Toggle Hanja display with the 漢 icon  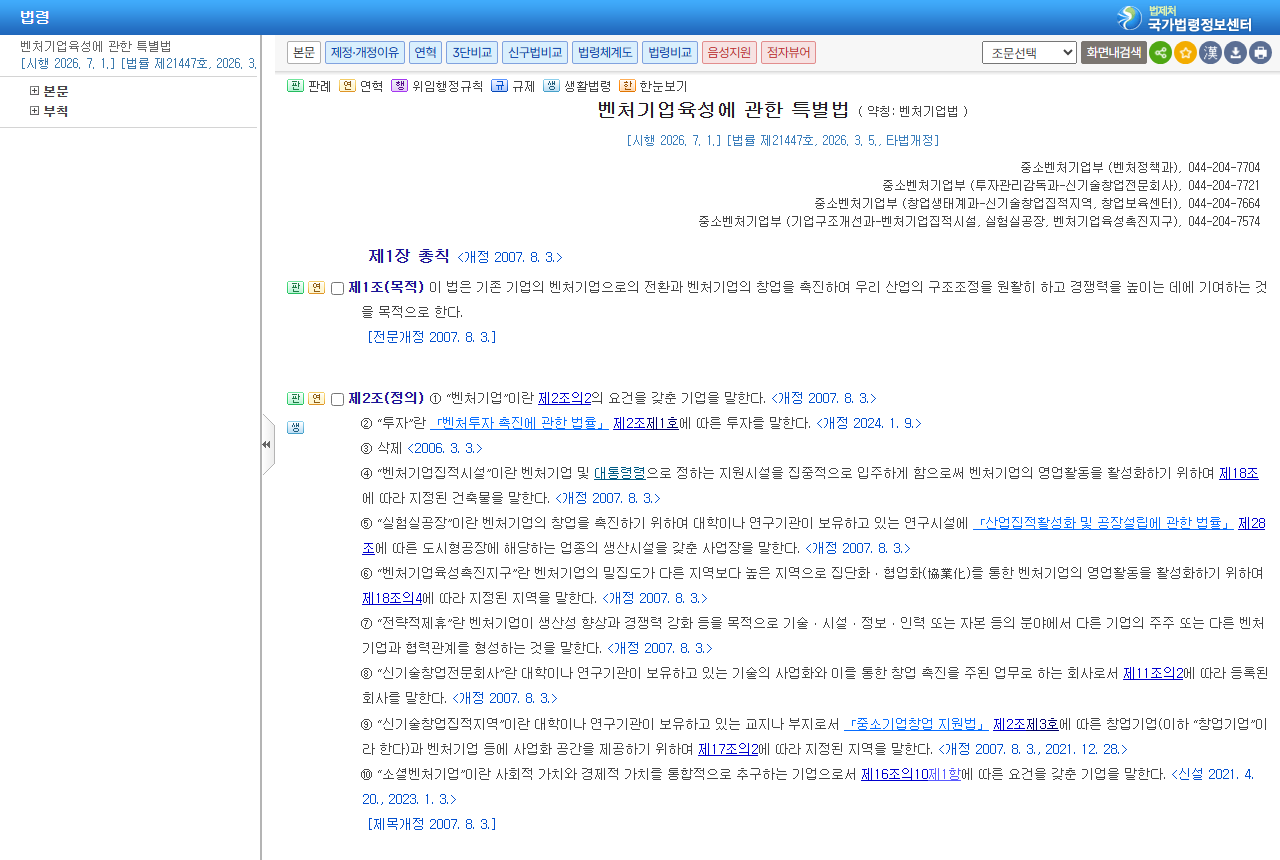pyautogui.click(x=1210, y=53)
